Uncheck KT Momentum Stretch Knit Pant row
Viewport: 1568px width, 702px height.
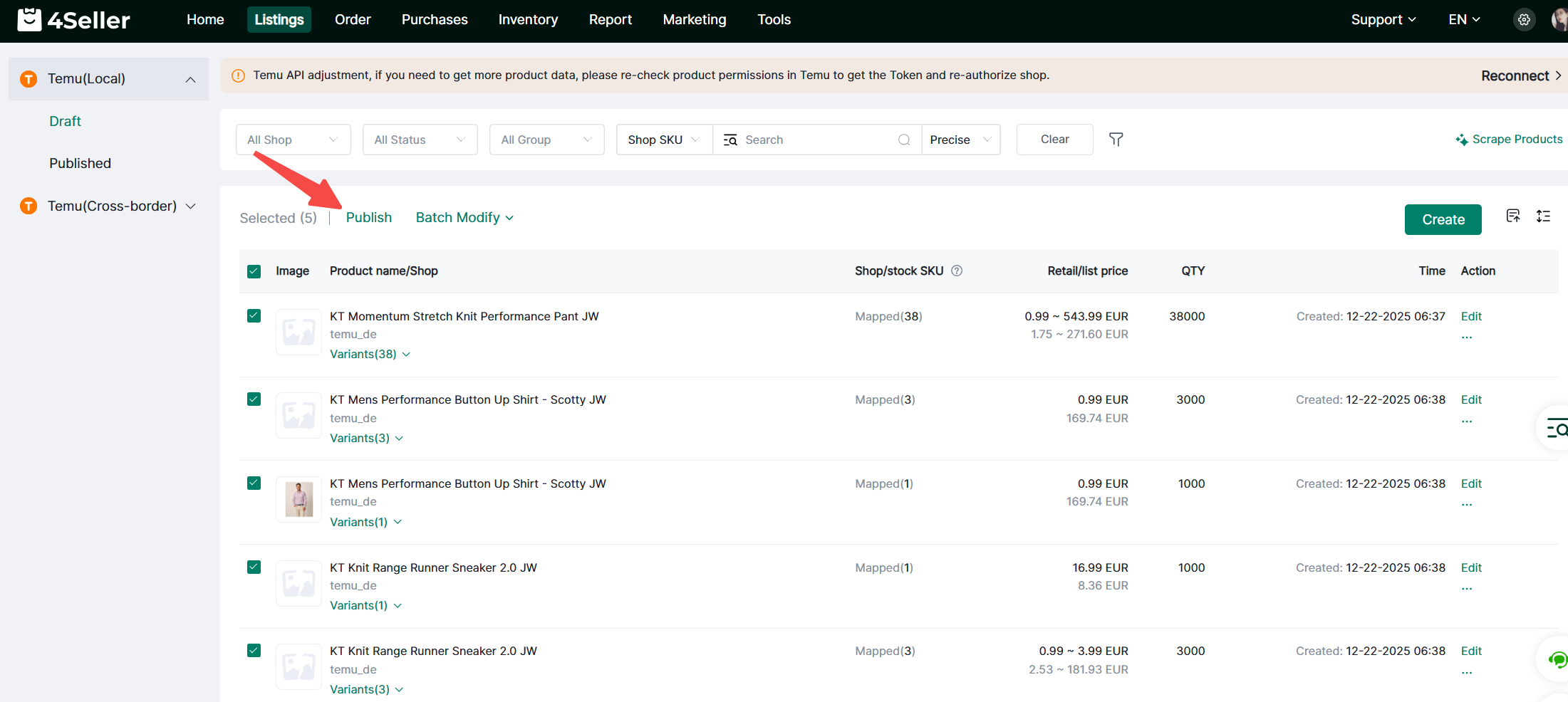[x=254, y=316]
